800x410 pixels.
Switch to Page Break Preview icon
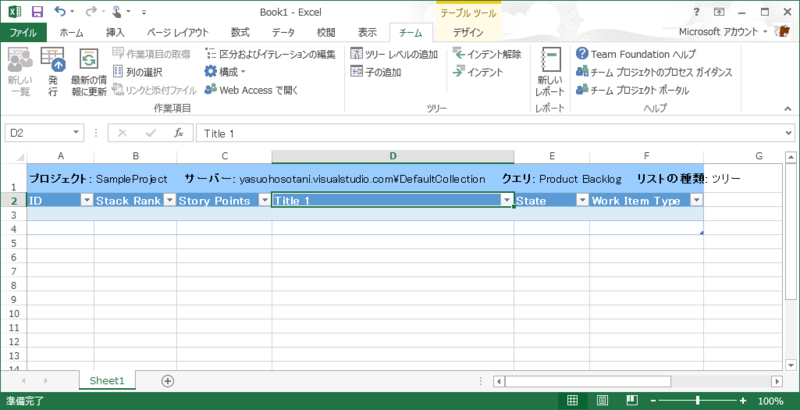[632, 400]
